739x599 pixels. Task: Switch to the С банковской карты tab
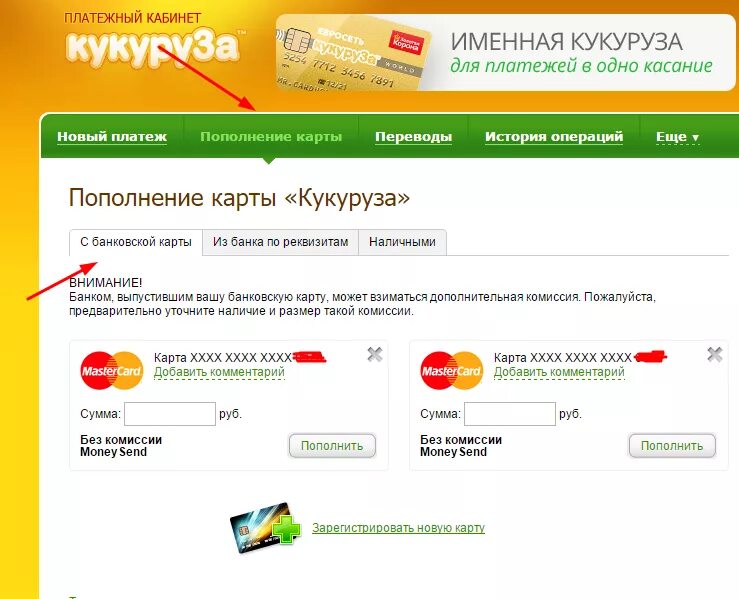pyautogui.click(x=136, y=242)
